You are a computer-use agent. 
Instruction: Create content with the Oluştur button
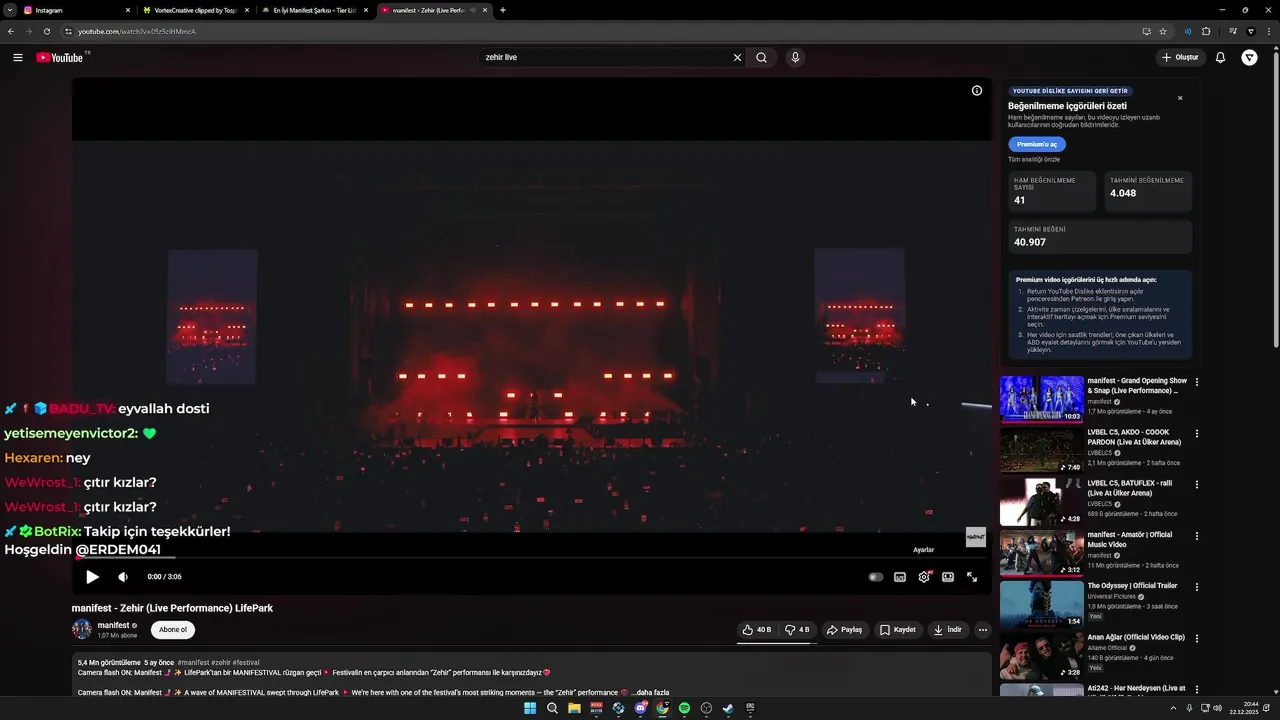click(1180, 57)
